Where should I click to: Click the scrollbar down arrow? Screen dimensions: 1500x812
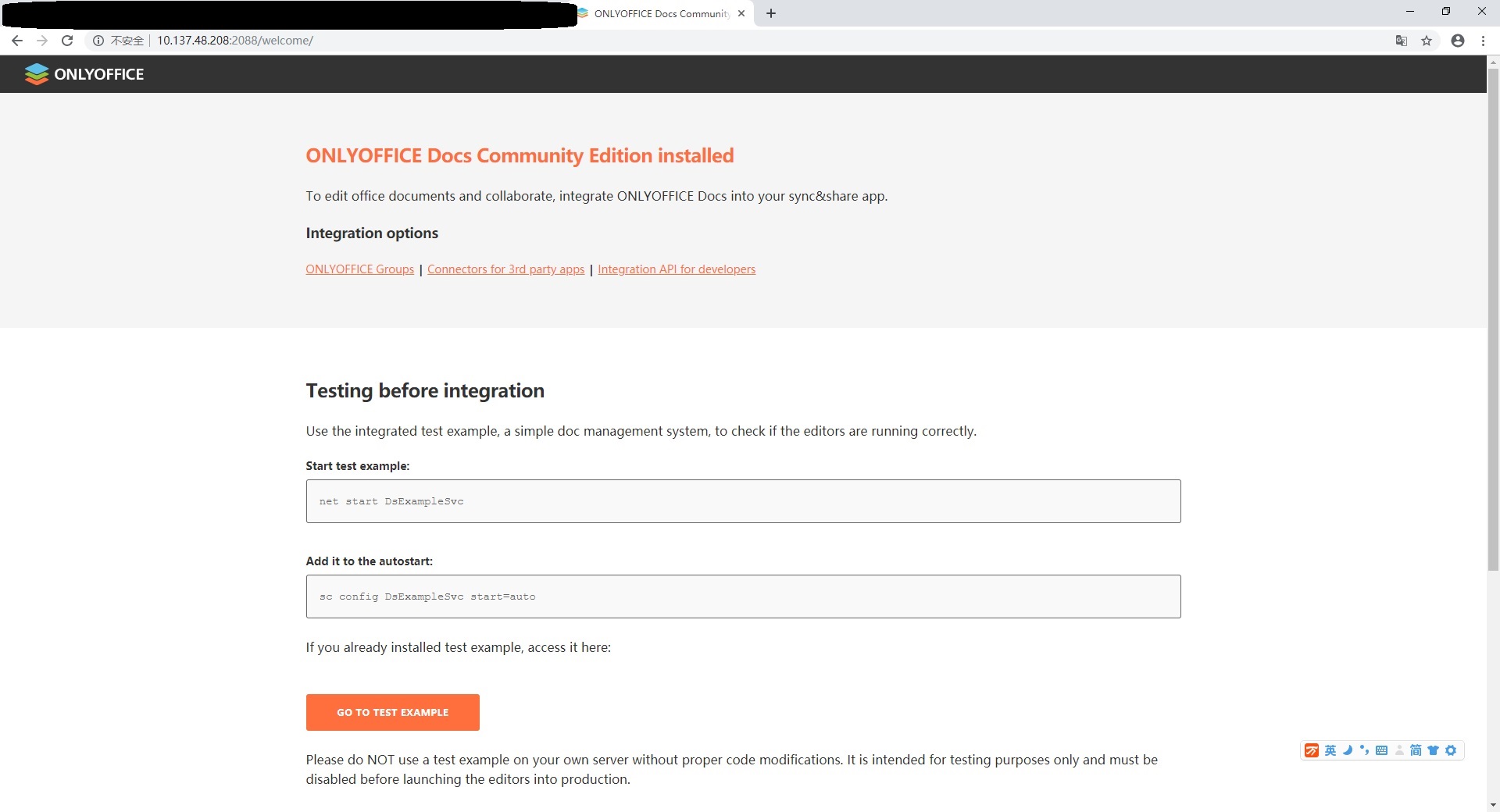click(x=1493, y=805)
